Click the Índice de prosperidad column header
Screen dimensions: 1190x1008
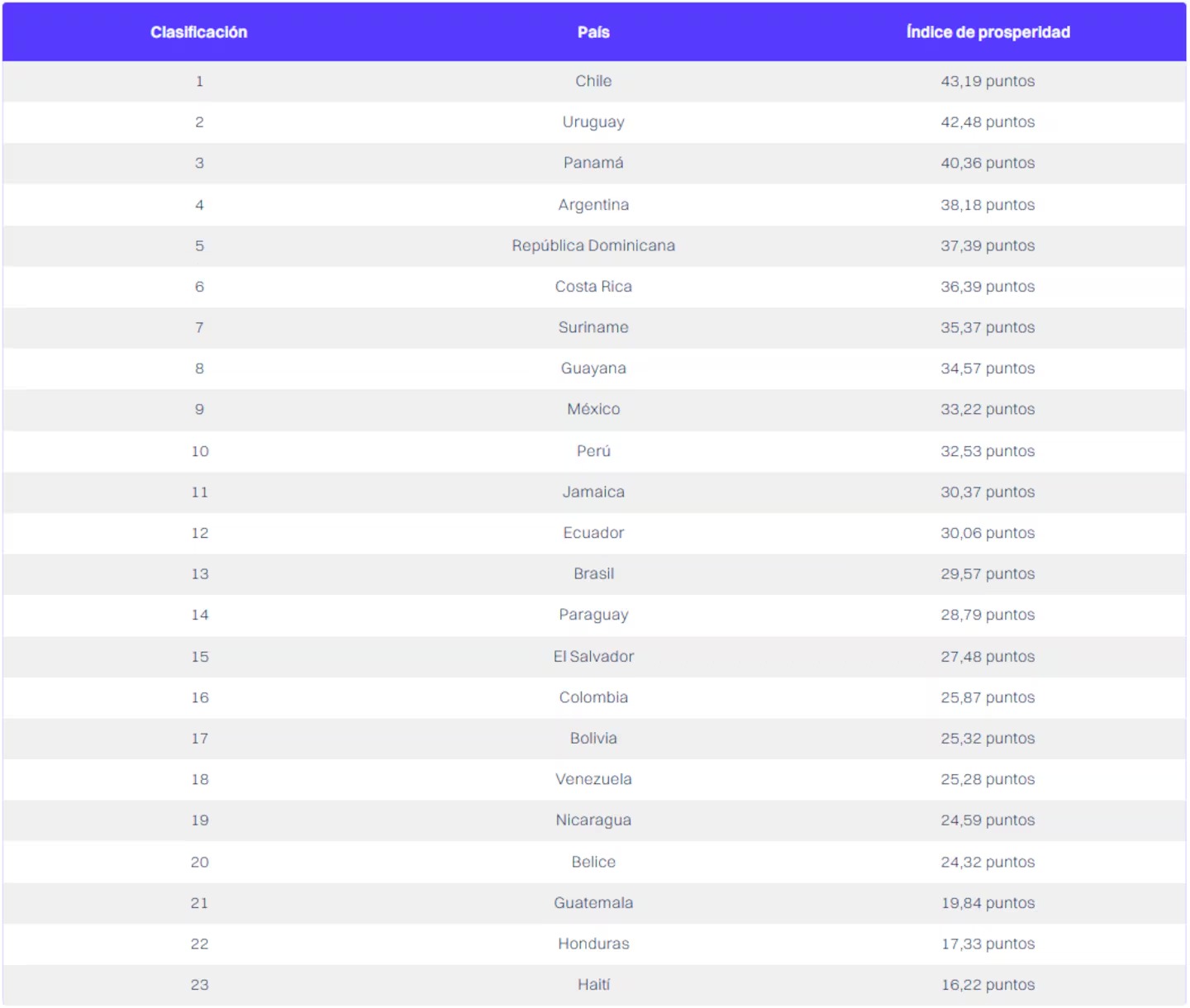tap(988, 32)
